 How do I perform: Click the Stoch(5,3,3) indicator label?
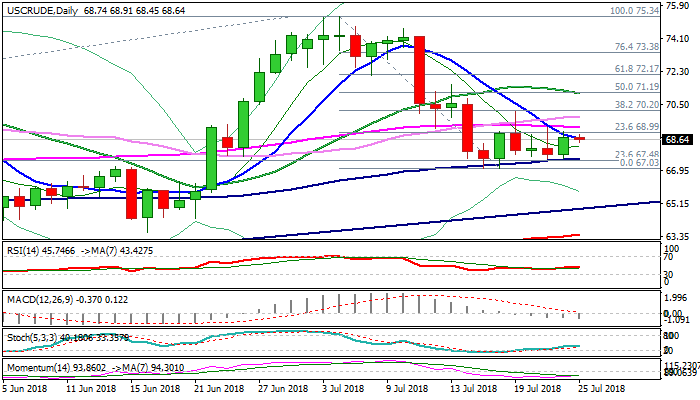click(x=30, y=338)
